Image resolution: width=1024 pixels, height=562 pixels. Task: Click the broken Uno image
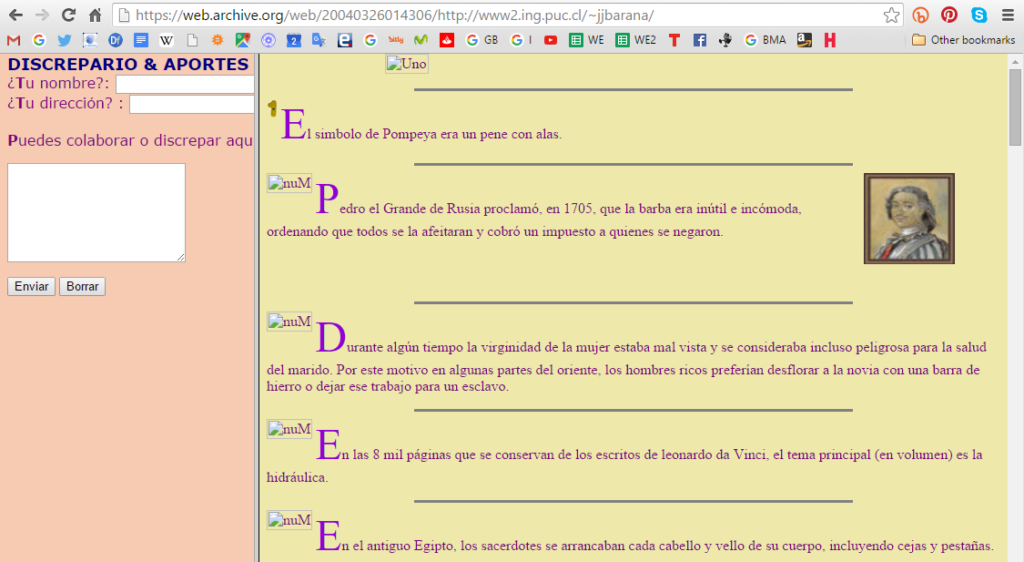(x=407, y=64)
